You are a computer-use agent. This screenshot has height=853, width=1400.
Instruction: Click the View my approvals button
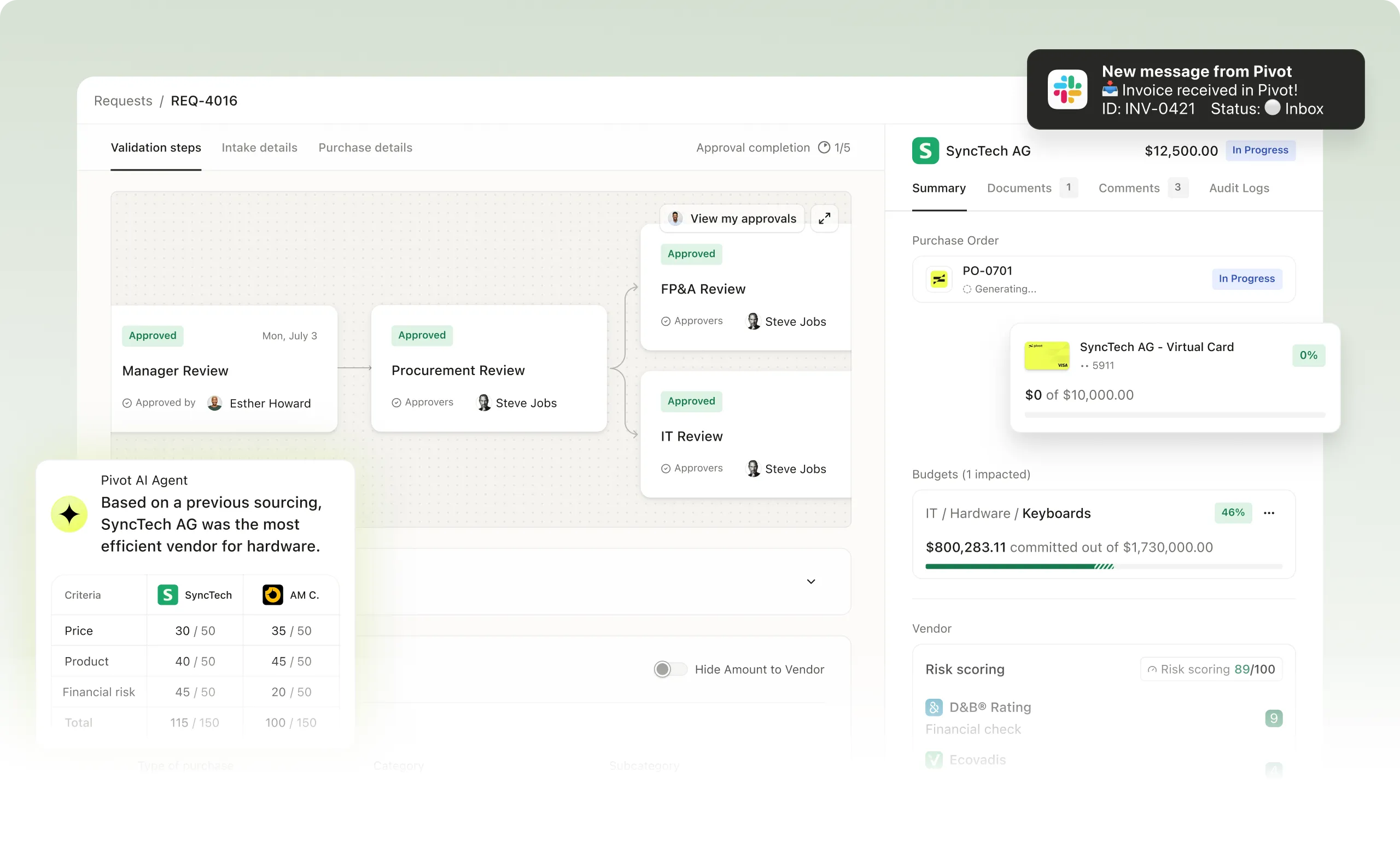732,218
